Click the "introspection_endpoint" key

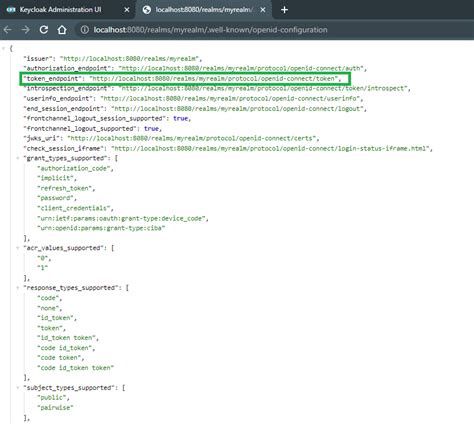[x=67, y=88]
